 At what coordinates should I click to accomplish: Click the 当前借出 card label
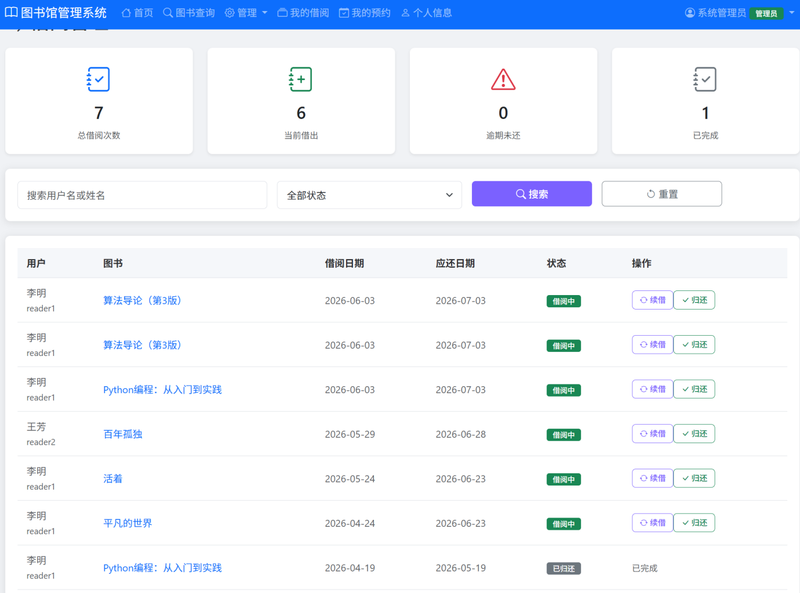(301, 135)
